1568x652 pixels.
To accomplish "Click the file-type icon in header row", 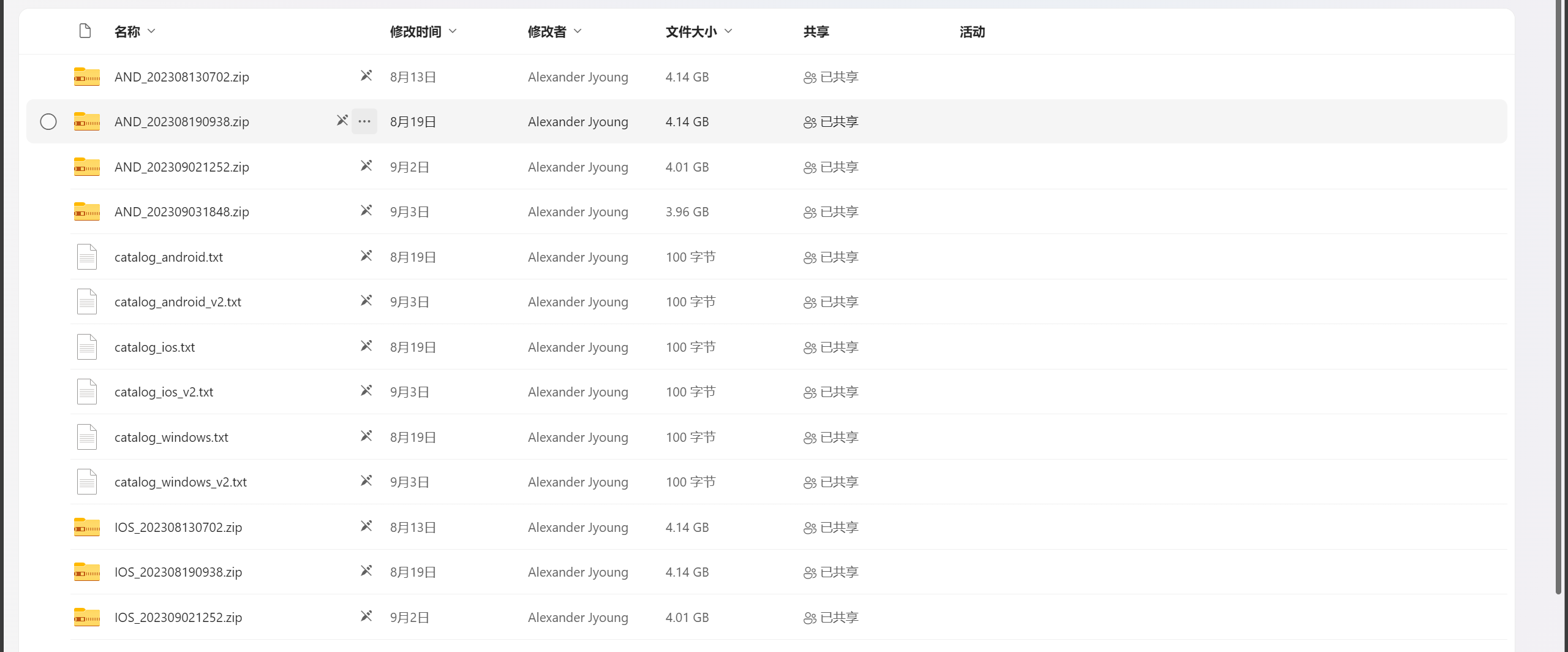I will coord(85,31).
